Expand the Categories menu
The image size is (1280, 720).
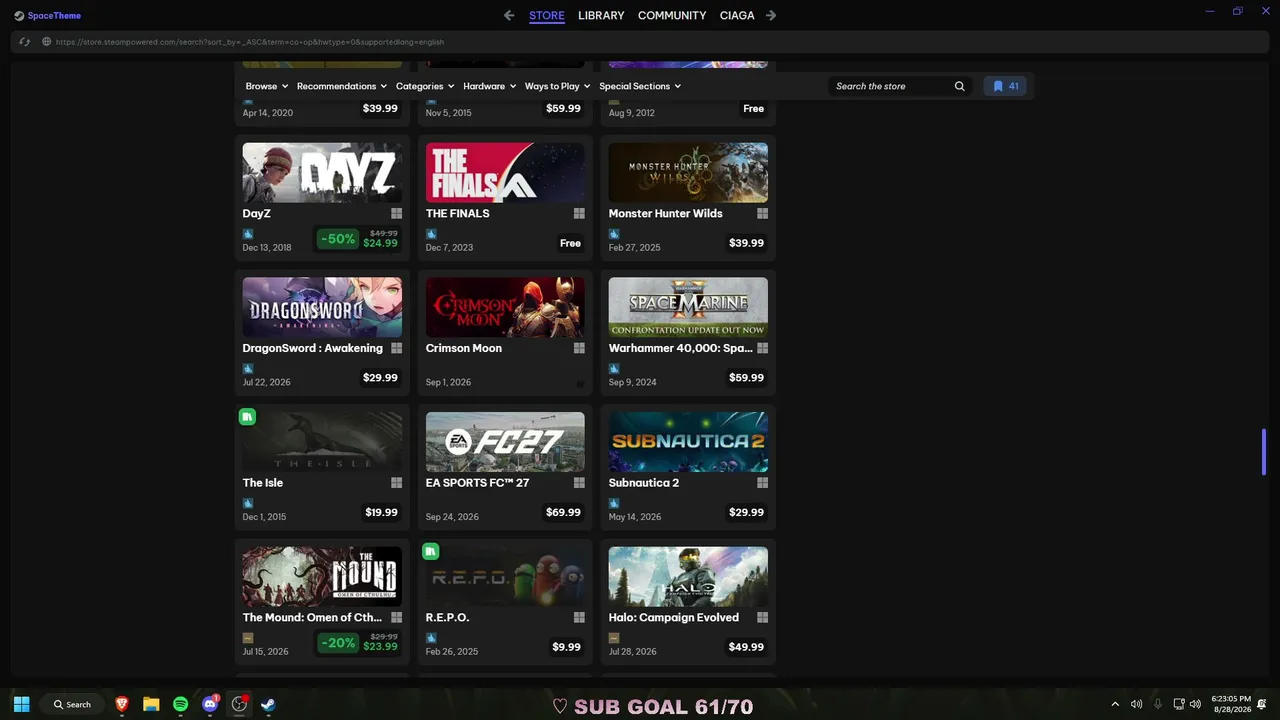click(x=425, y=86)
